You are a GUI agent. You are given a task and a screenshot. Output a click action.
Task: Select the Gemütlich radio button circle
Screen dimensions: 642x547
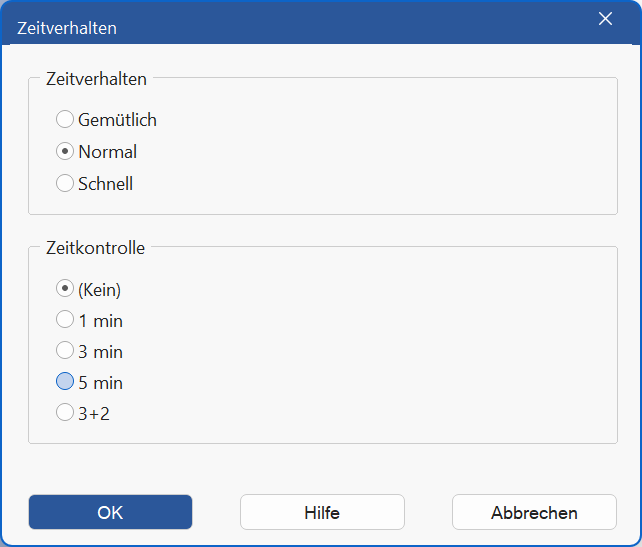(x=65, y=120)
